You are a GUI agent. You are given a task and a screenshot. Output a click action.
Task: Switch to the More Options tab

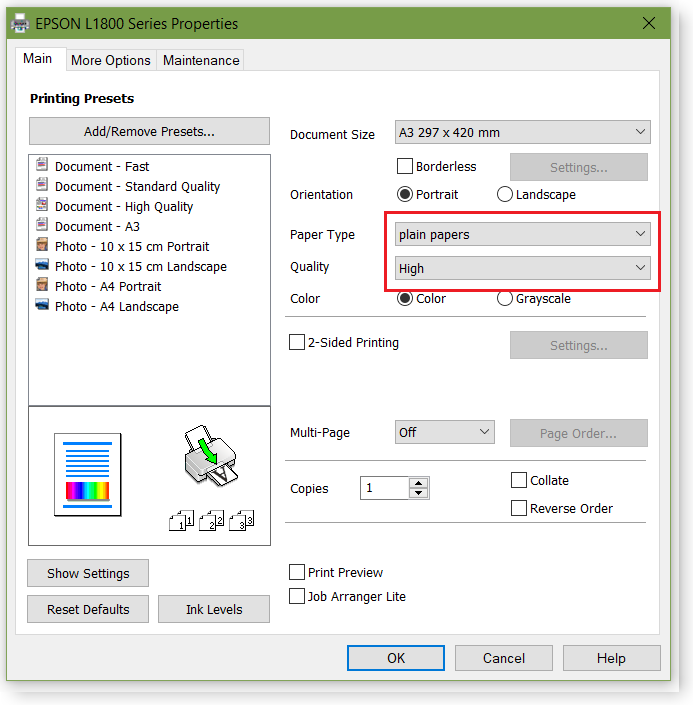[x=111, y=60]
